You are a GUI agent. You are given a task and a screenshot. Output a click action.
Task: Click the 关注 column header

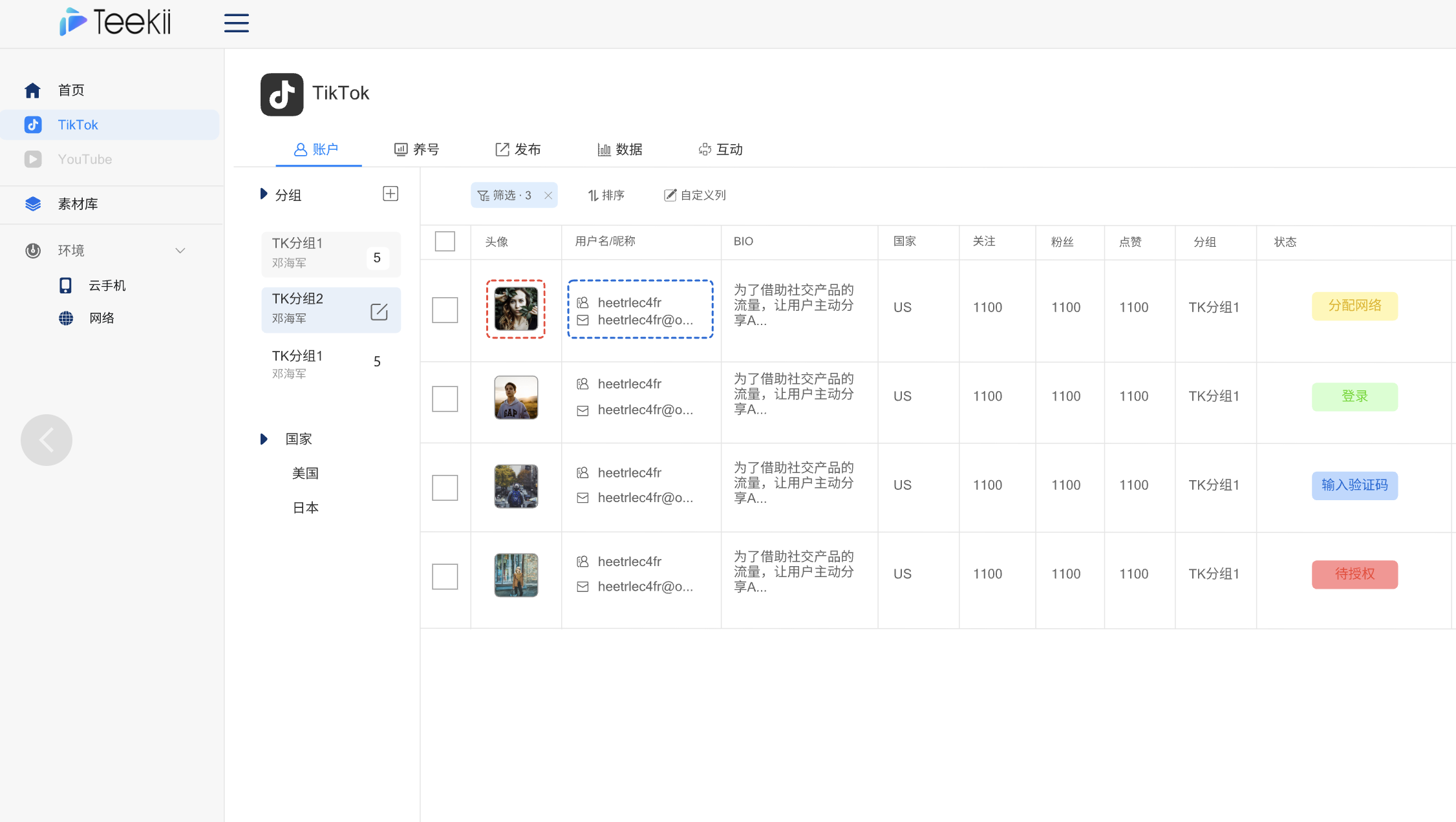pyautogui.click(x=984, y=242)
